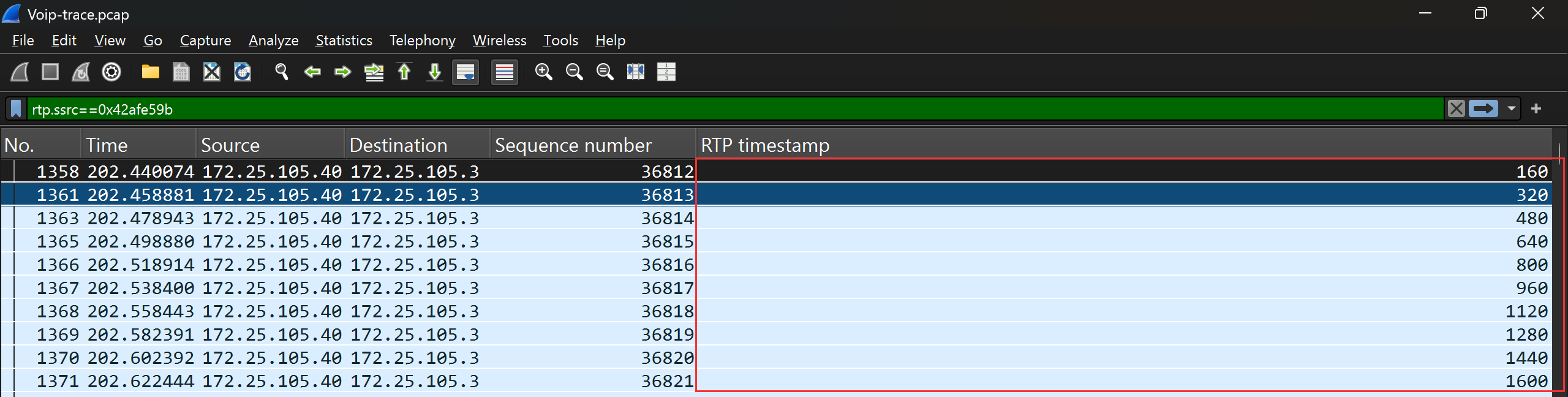1568x397 pixels.
Task: Open capture options gear icon
Action: (111, 72)
